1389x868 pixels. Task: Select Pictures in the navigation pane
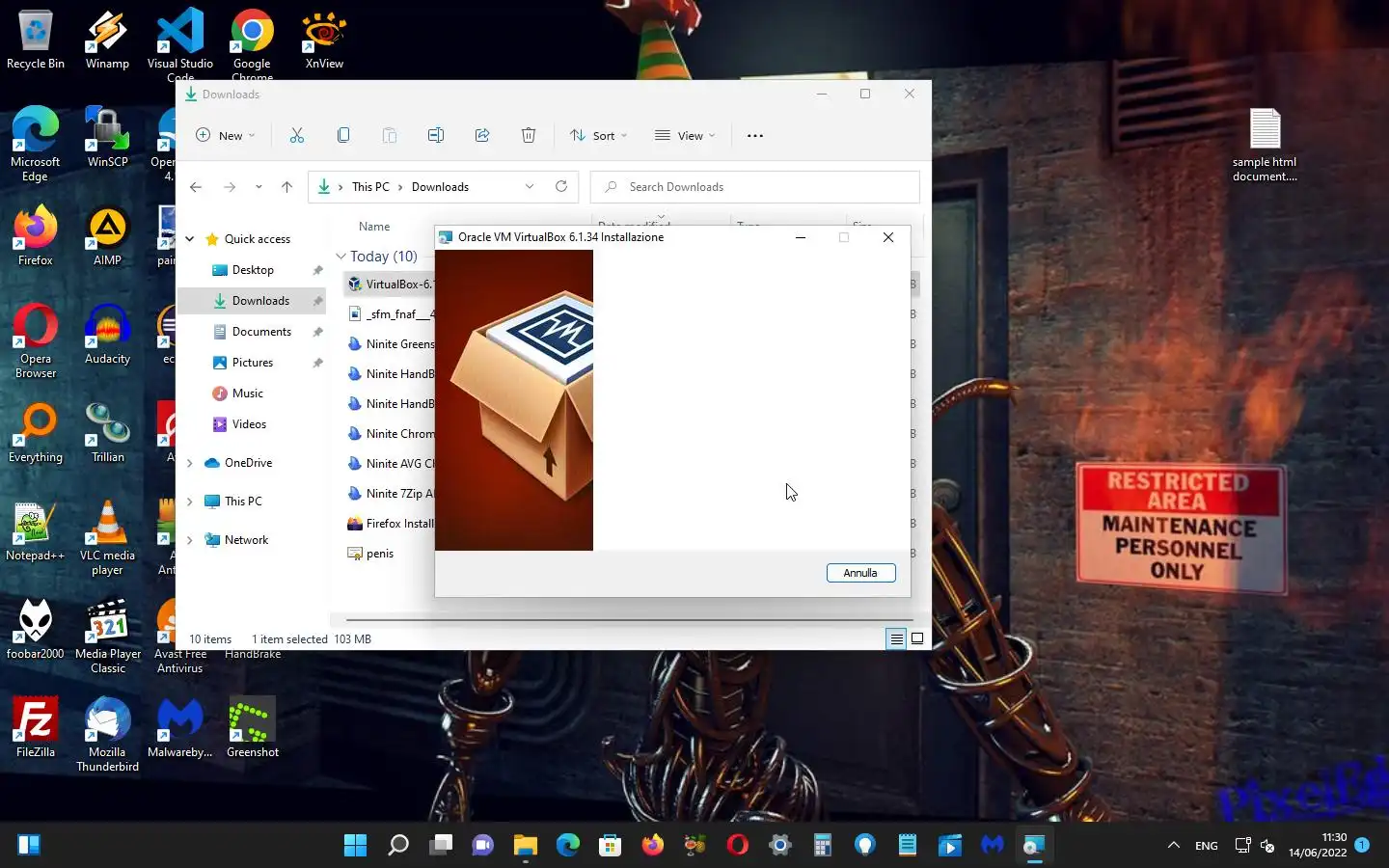pyautogui.click(x=253, y=363)
